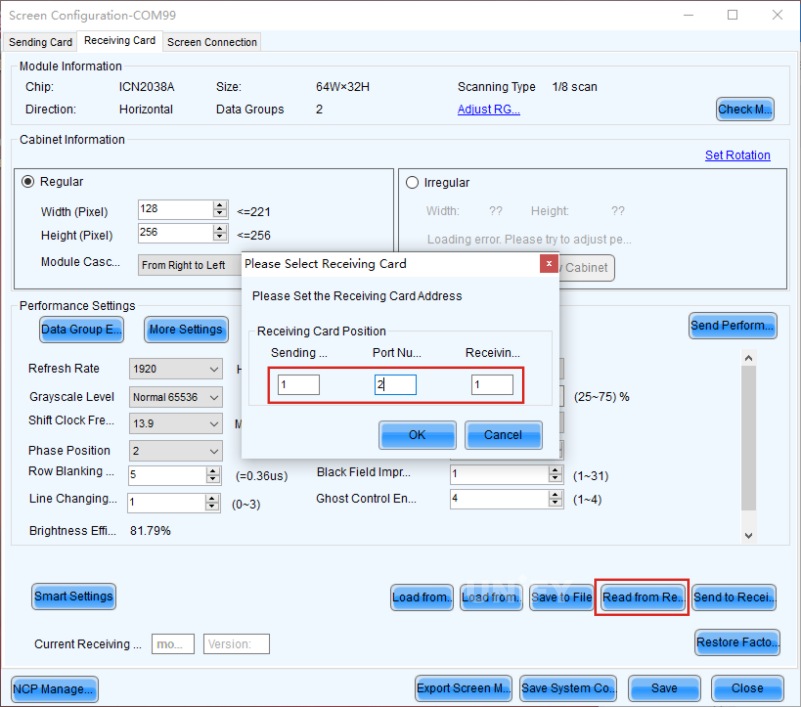Switch to the Sending Card tab

coord(40,42)
